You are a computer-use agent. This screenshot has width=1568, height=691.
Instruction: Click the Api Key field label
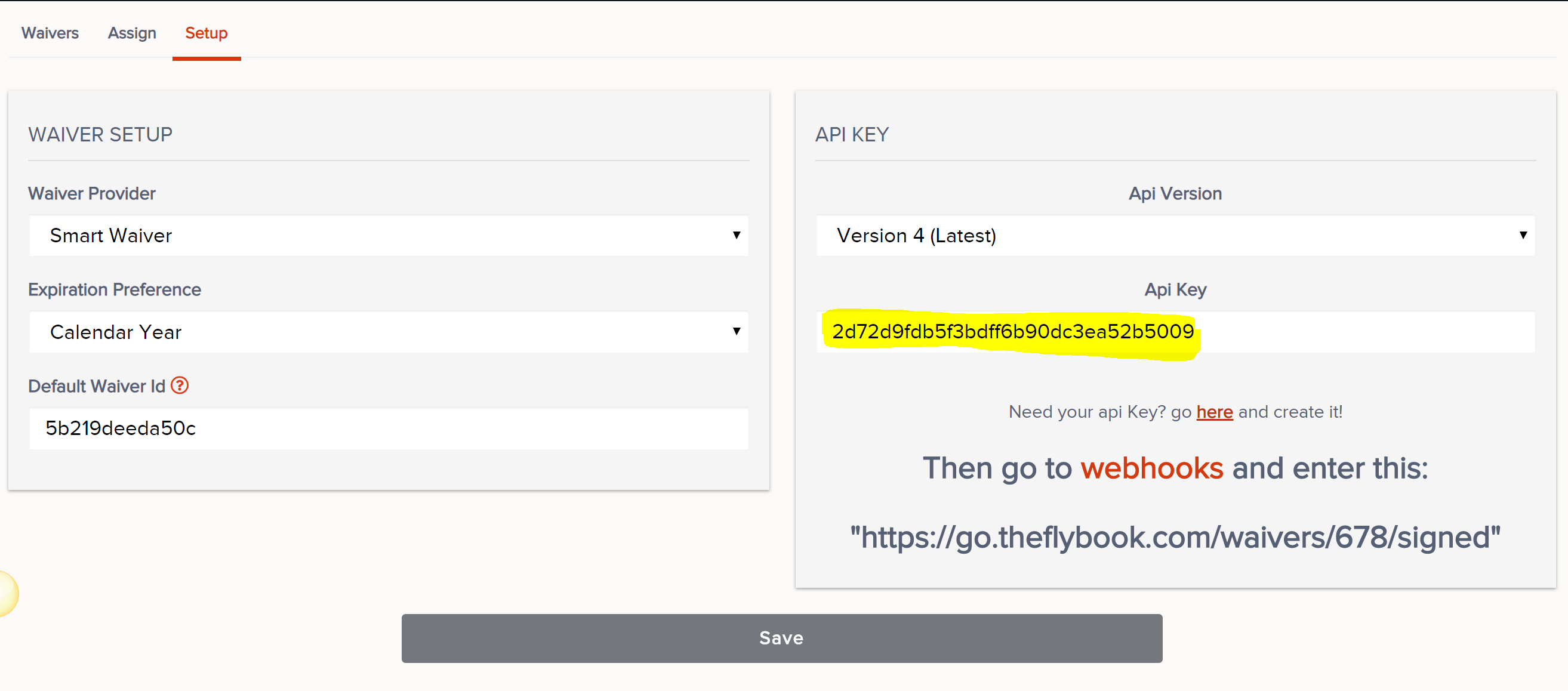1175,289
